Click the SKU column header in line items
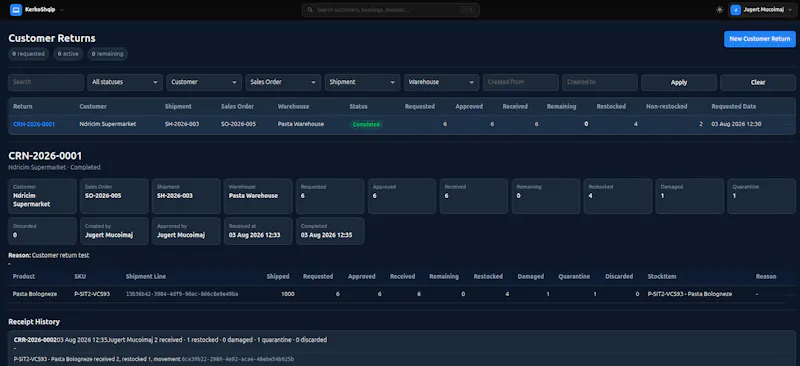 [80, 277]
